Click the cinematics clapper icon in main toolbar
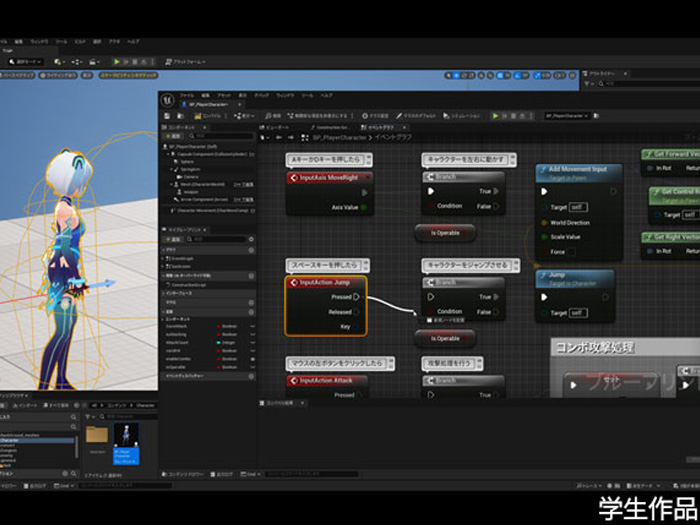 (94, 62)
